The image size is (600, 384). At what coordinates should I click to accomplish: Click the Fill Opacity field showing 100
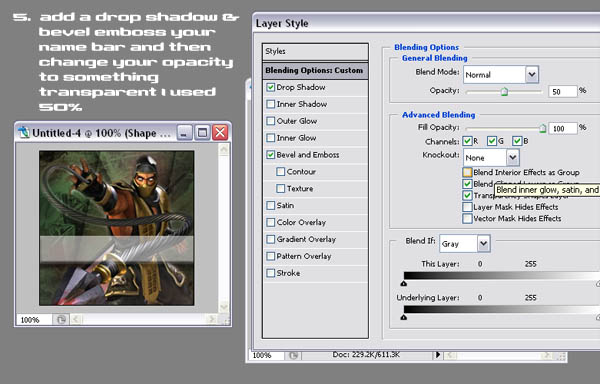[x=562, y=129]
